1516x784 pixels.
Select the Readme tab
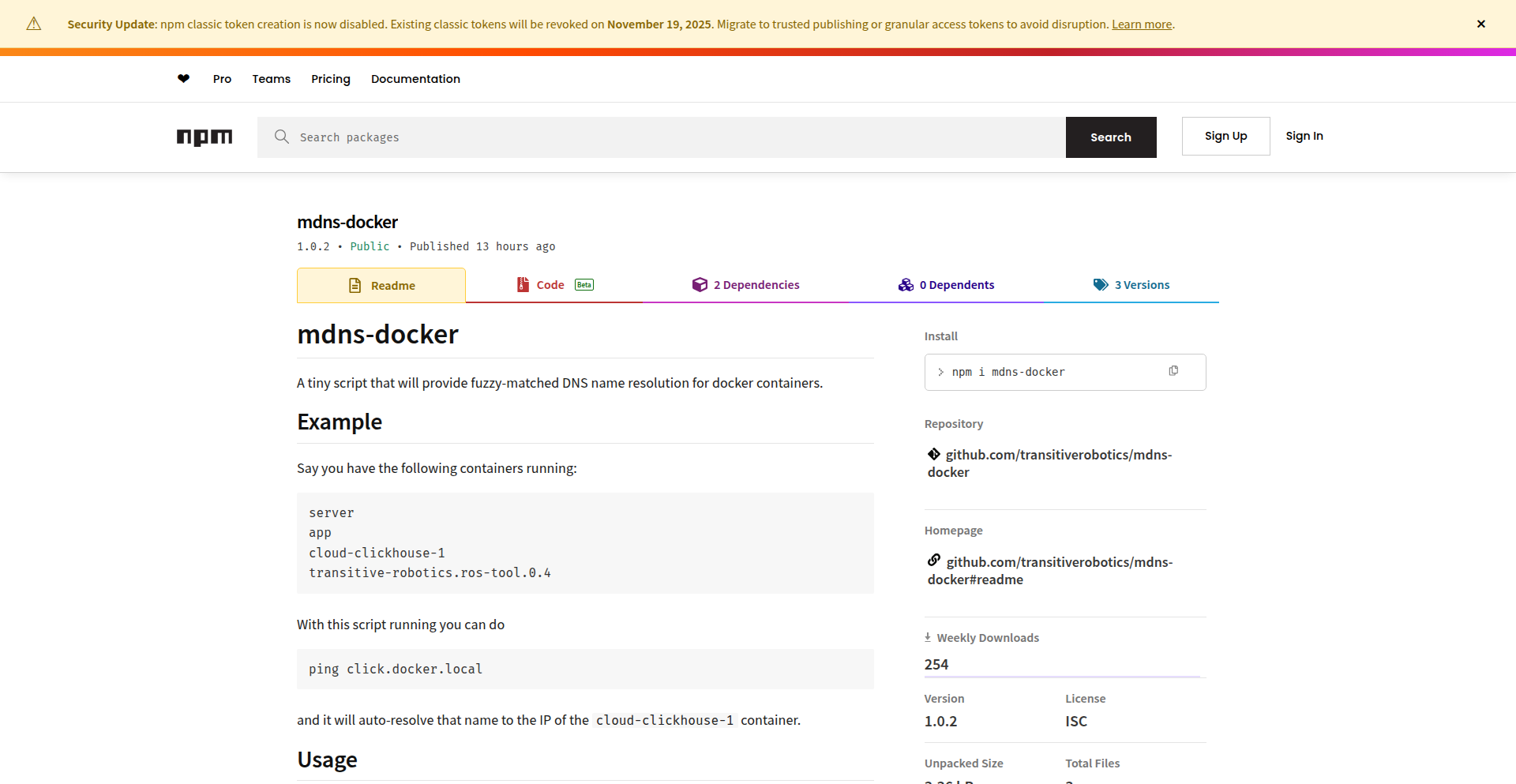click(381, 285)
